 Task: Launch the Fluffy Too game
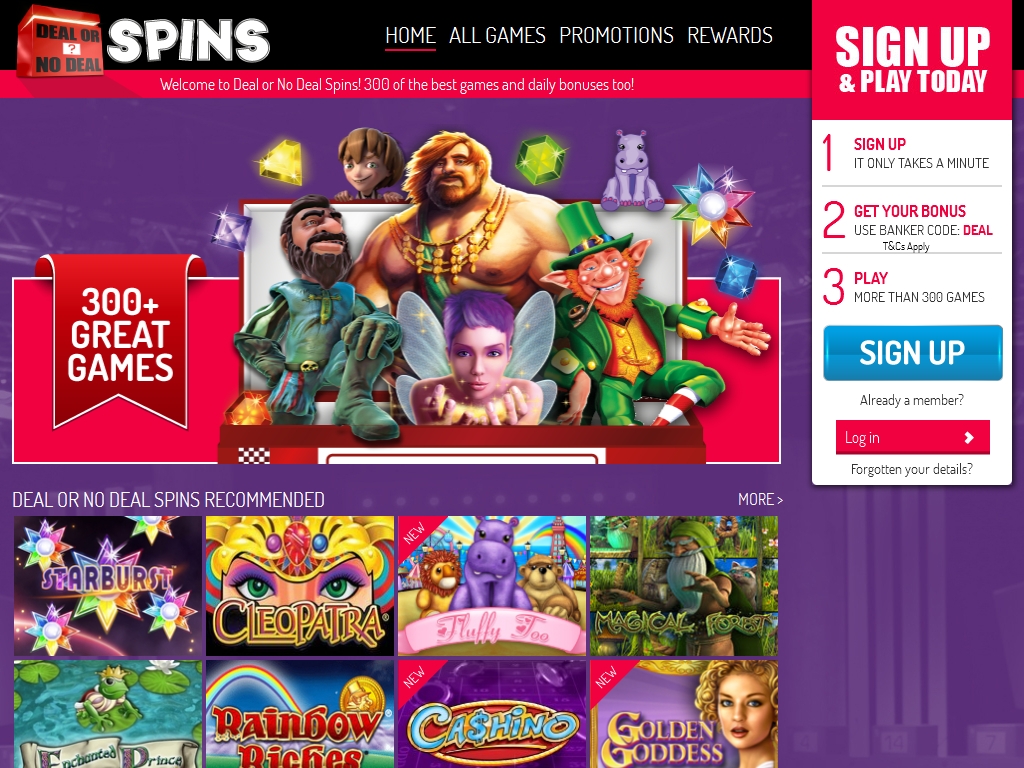coord(492,586)
